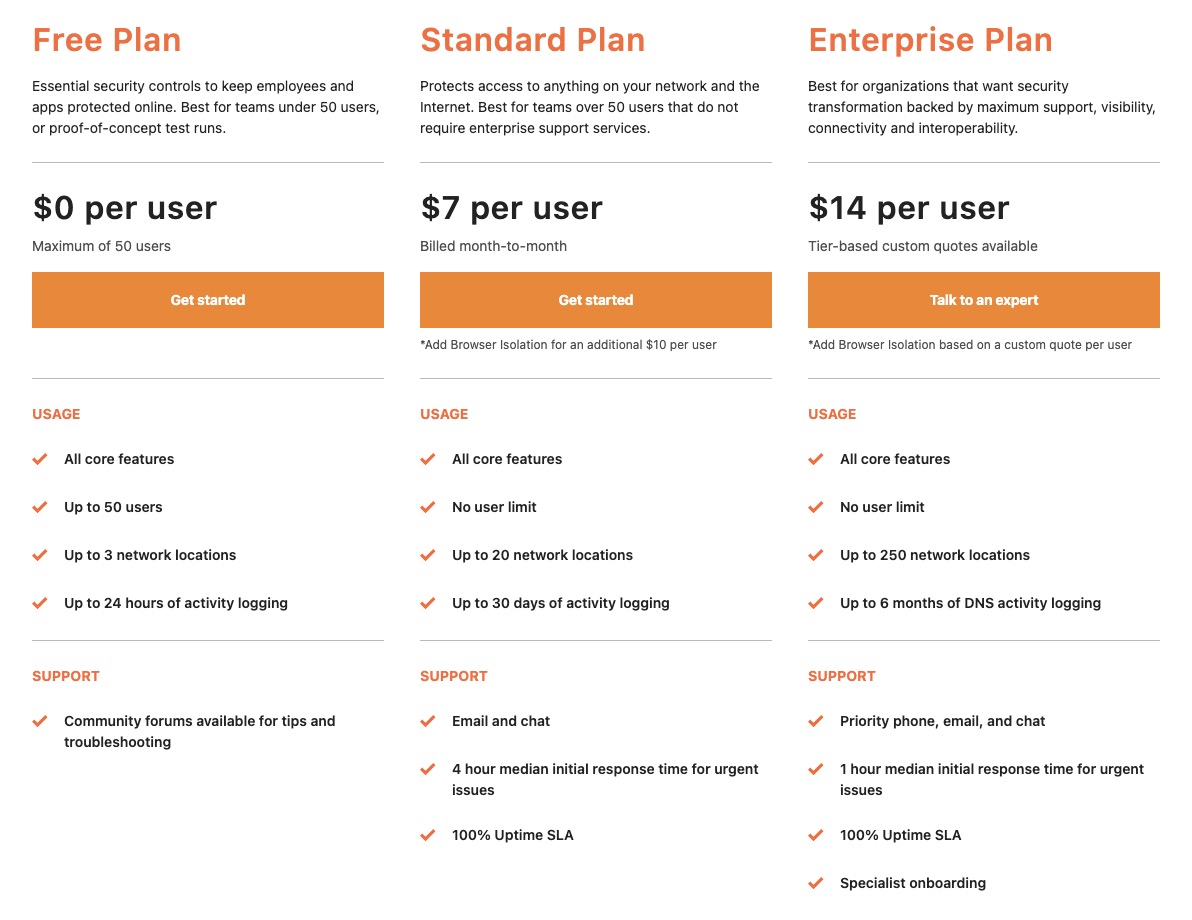Click the Enterprise Plan heading
The height and width of the screenshot is (920, 1192).
tap(930, 40)
